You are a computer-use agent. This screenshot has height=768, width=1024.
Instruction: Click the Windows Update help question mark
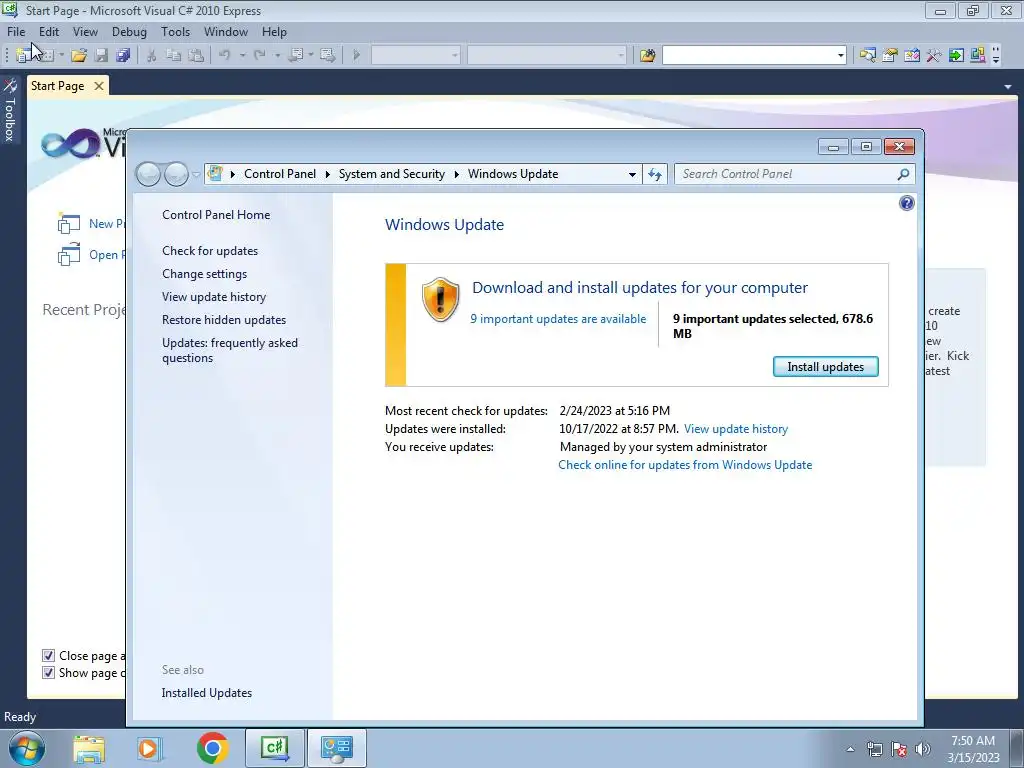coord(906,203)
